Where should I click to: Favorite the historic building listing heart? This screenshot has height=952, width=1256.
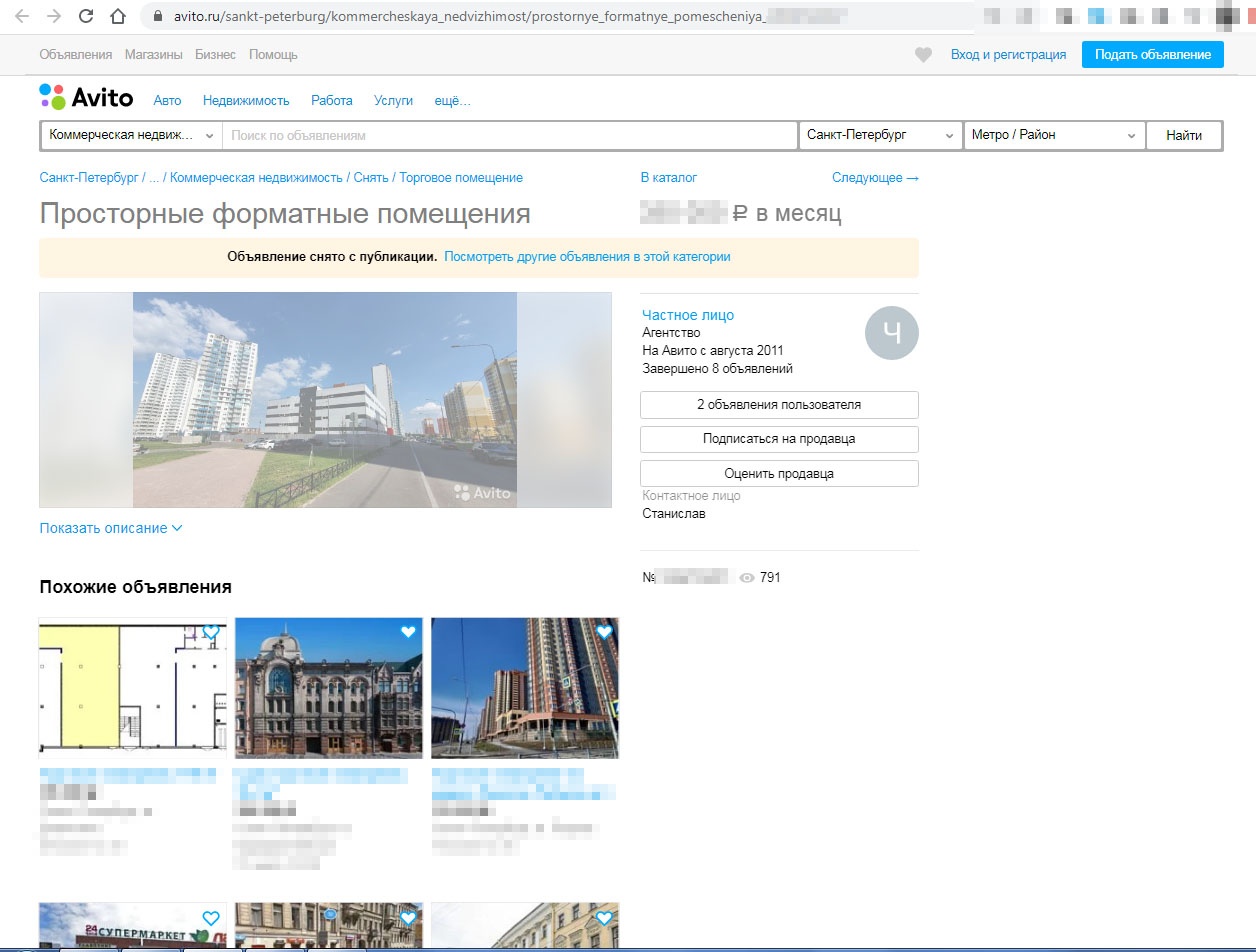coord(407,632)
